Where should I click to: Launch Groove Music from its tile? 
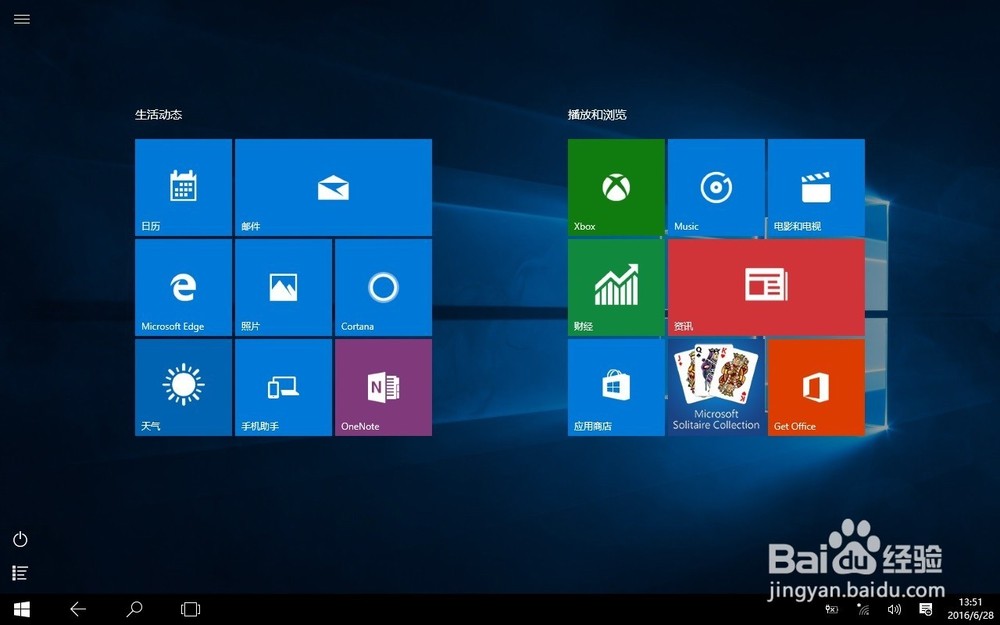click(715, 187)
